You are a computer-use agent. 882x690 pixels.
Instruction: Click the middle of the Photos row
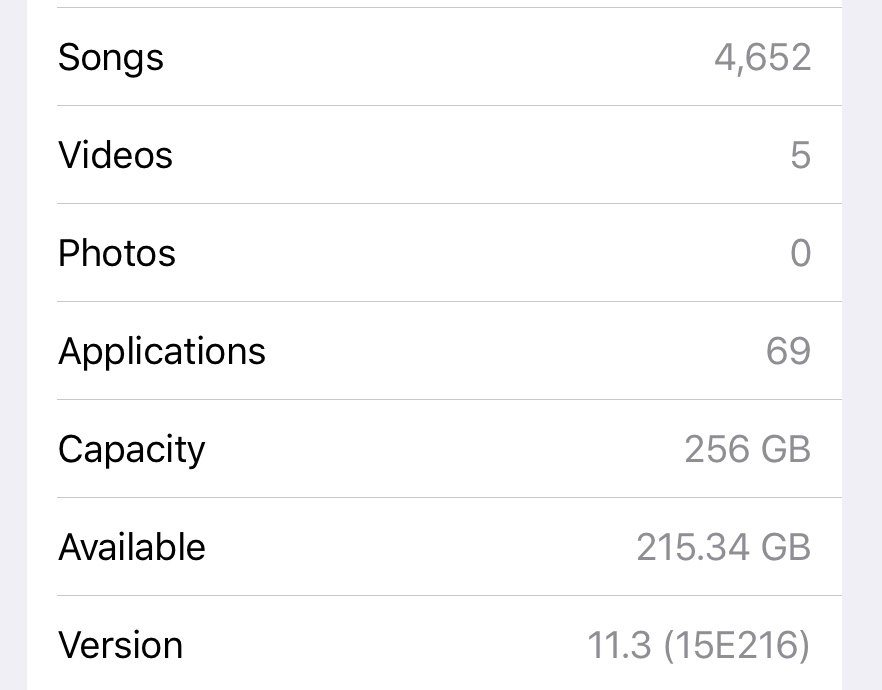tap(434, 252)
